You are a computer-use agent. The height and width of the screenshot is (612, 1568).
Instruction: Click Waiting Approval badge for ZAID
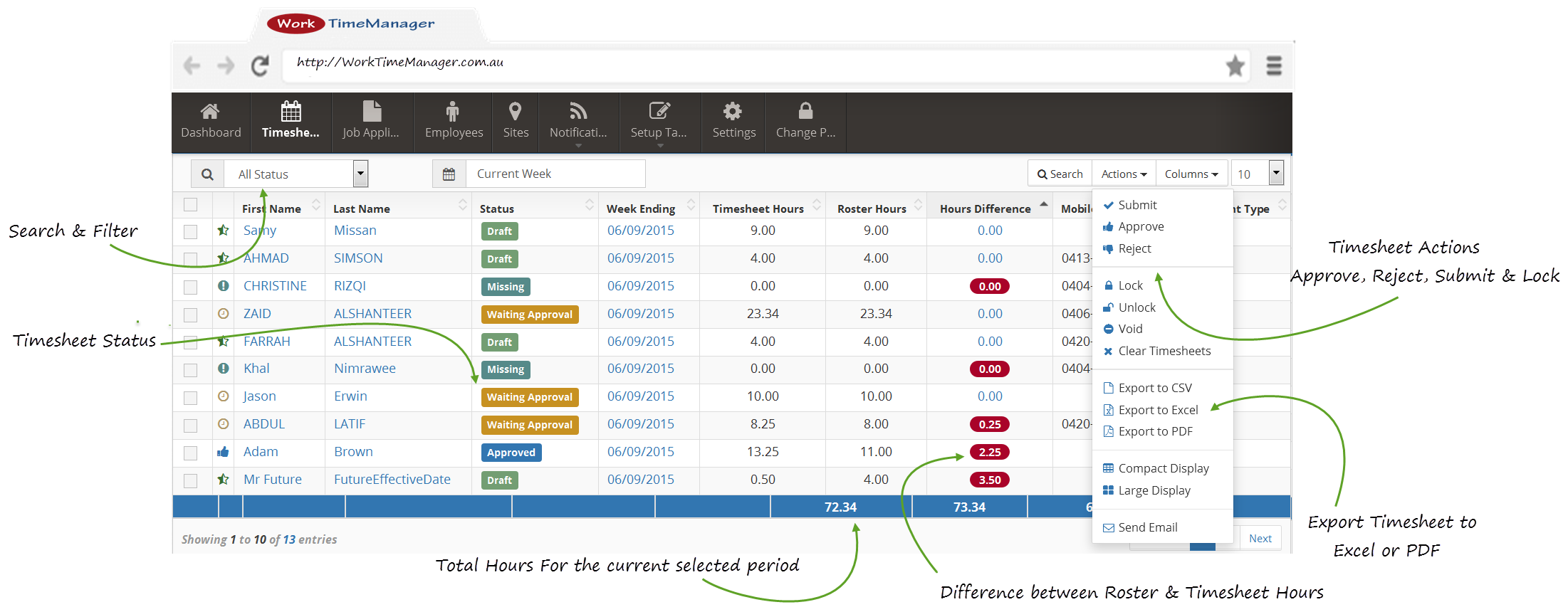529,314
